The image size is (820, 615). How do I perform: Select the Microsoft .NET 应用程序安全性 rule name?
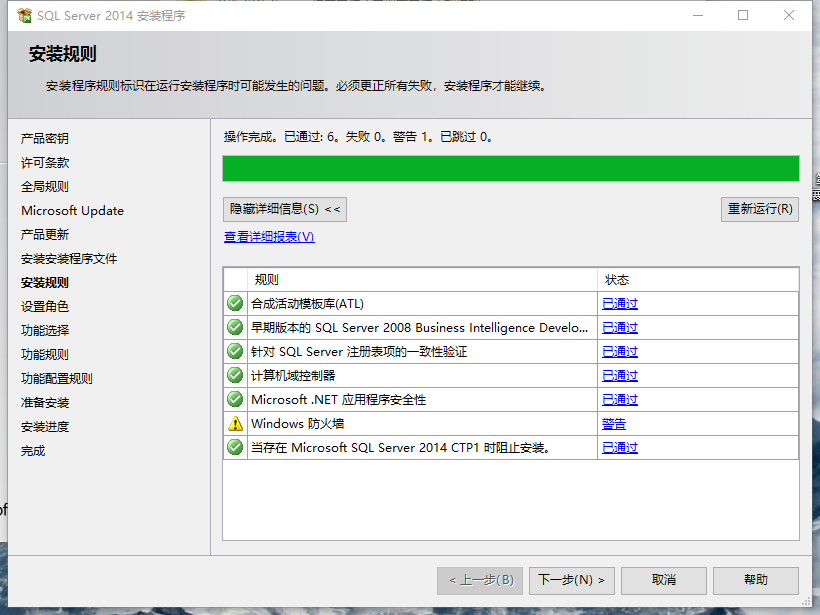coord(338,400)
